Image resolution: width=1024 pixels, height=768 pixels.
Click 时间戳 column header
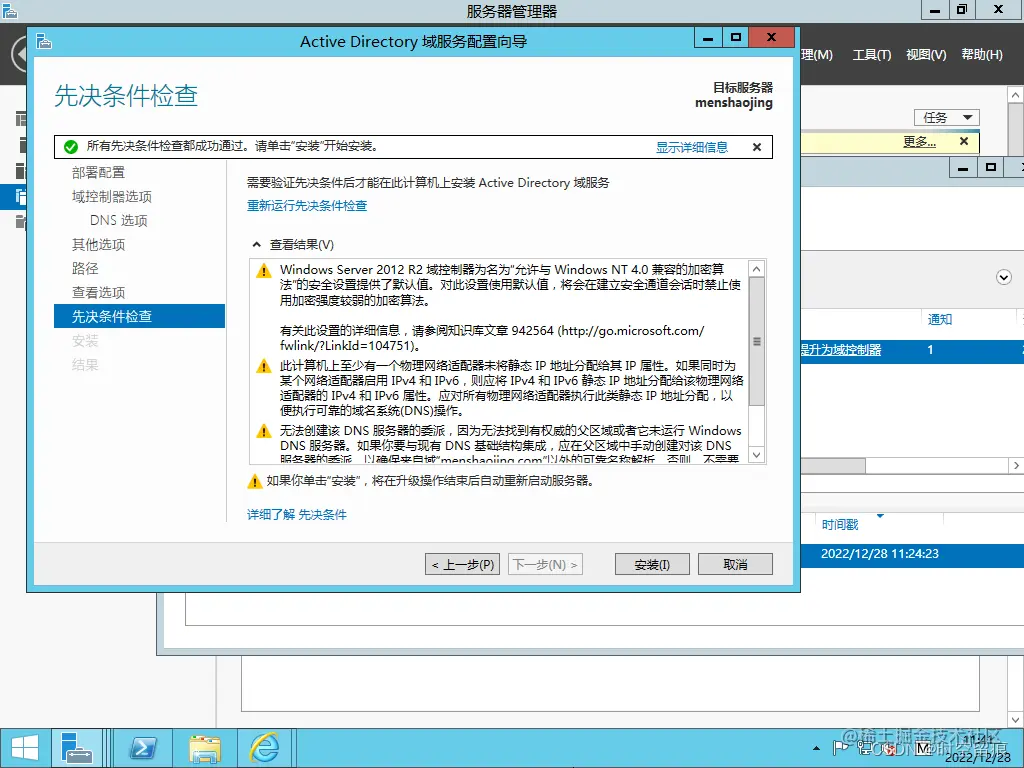840,524
